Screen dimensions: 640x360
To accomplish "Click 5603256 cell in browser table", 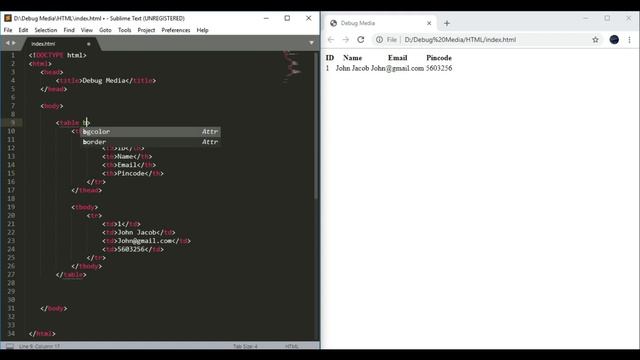I will (x=439, y=68).
